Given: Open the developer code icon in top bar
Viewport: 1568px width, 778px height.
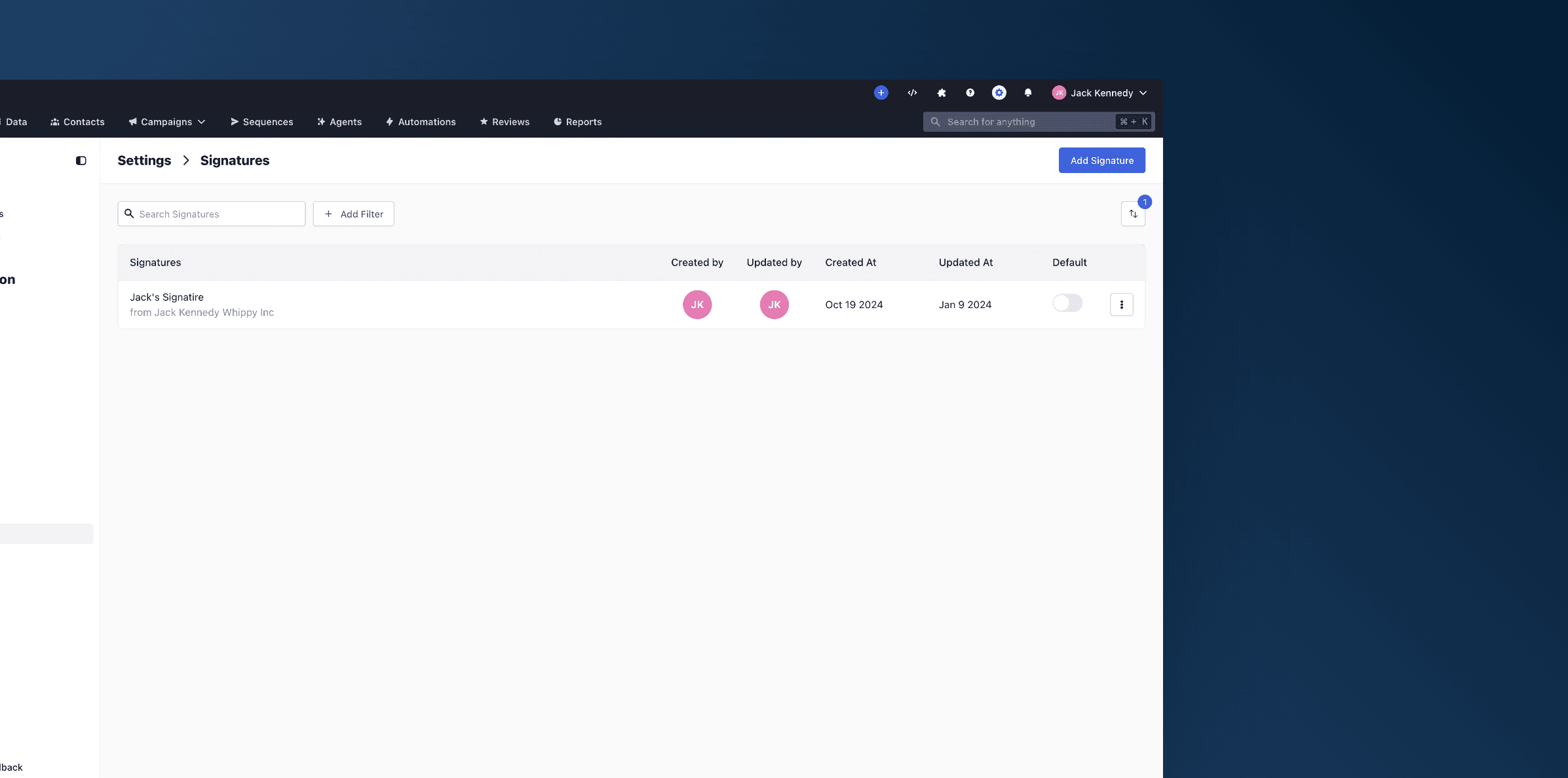Looking at the screenshot, I should (x=912, y=92).
